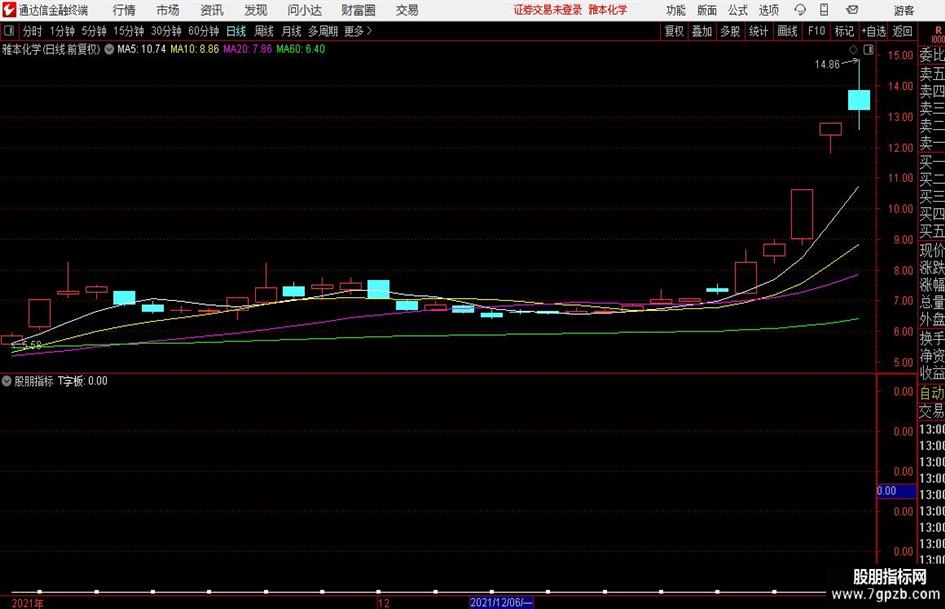Click the 委比 label in the quote panel
This screenshot has width=945, height=609.
932,55
